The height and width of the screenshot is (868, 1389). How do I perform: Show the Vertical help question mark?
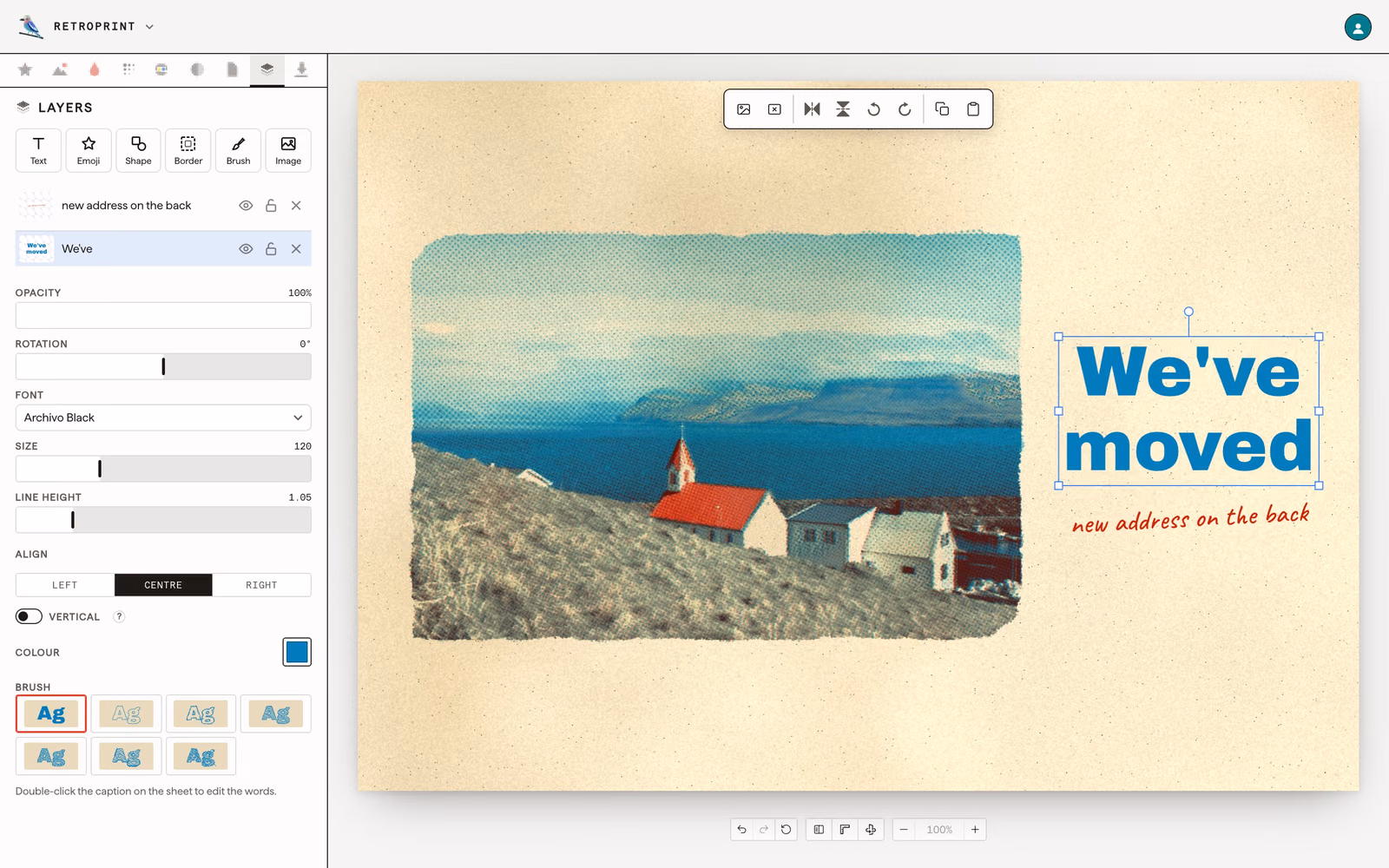click(x=119, y=616)
